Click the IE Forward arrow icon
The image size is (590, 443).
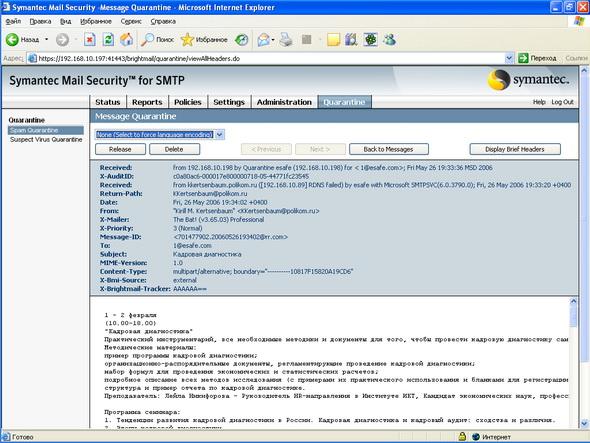coord(62,40)
